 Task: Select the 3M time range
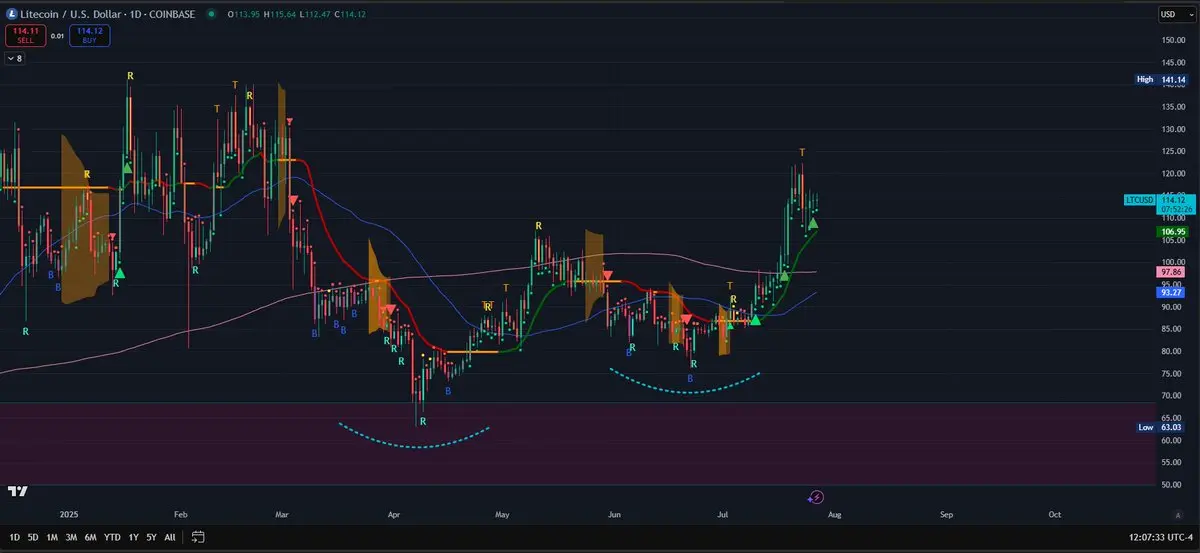71,537
